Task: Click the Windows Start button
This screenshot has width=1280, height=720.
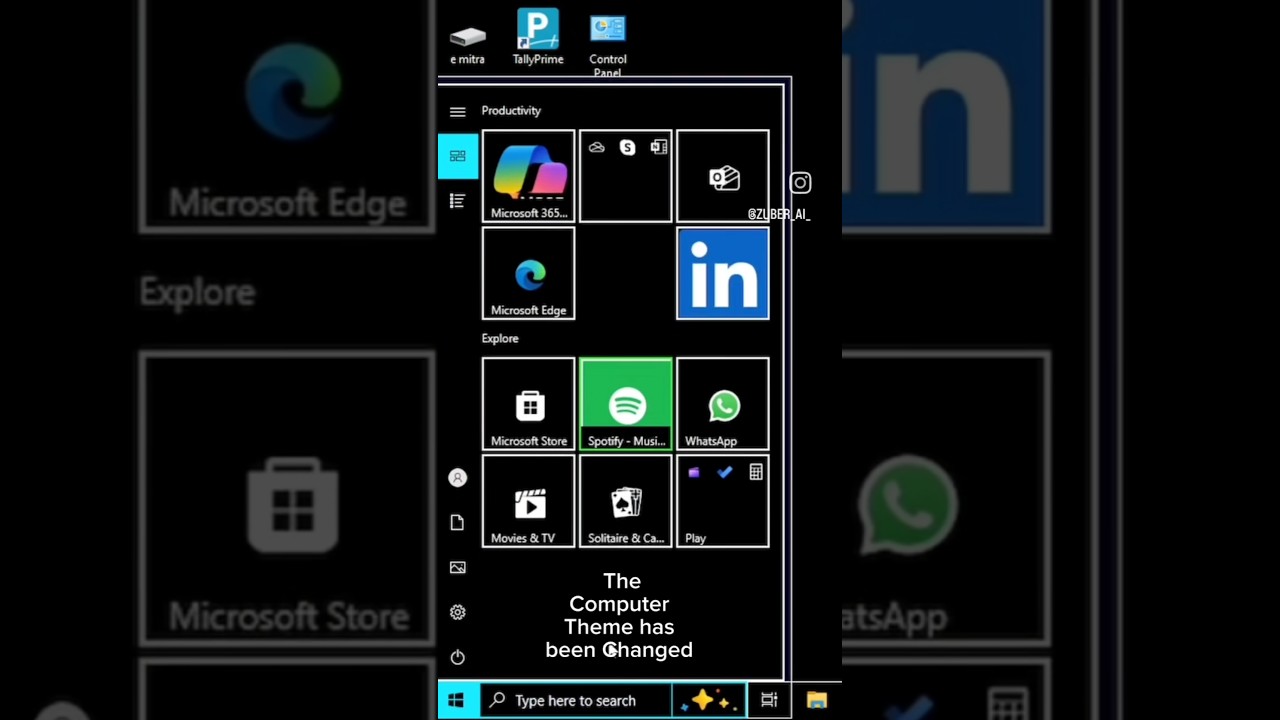Action: tap(457, 700)
